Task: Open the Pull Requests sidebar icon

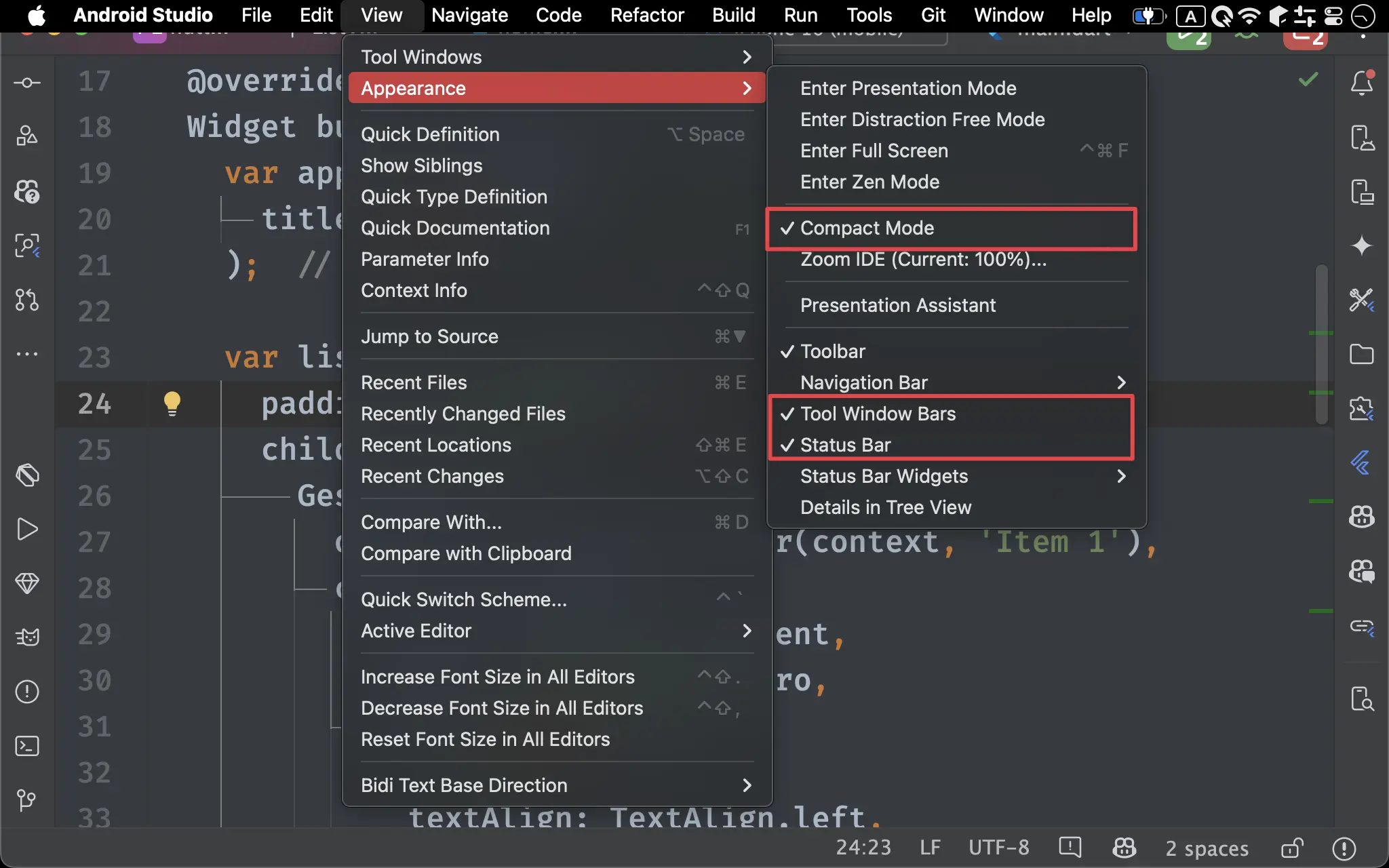Action: 27,299
